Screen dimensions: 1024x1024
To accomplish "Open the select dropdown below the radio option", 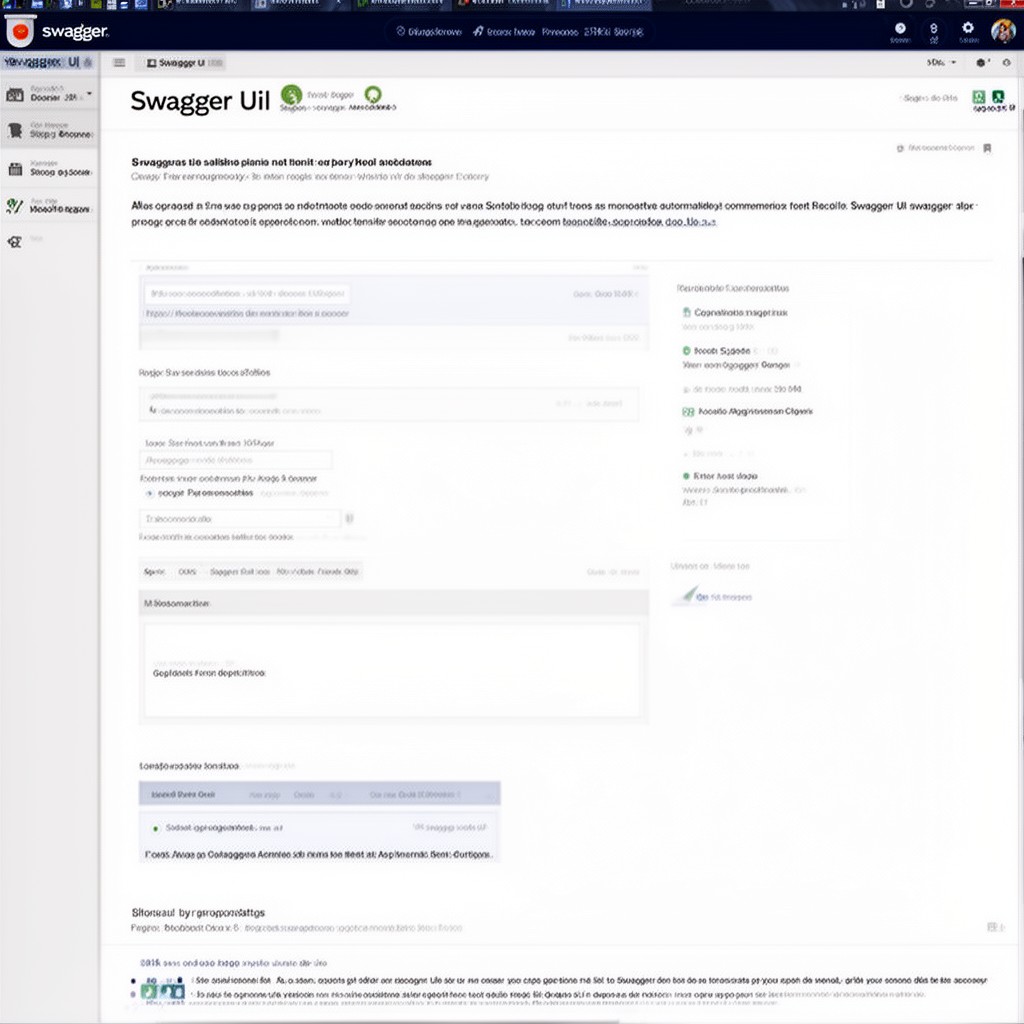I will 240,519.
